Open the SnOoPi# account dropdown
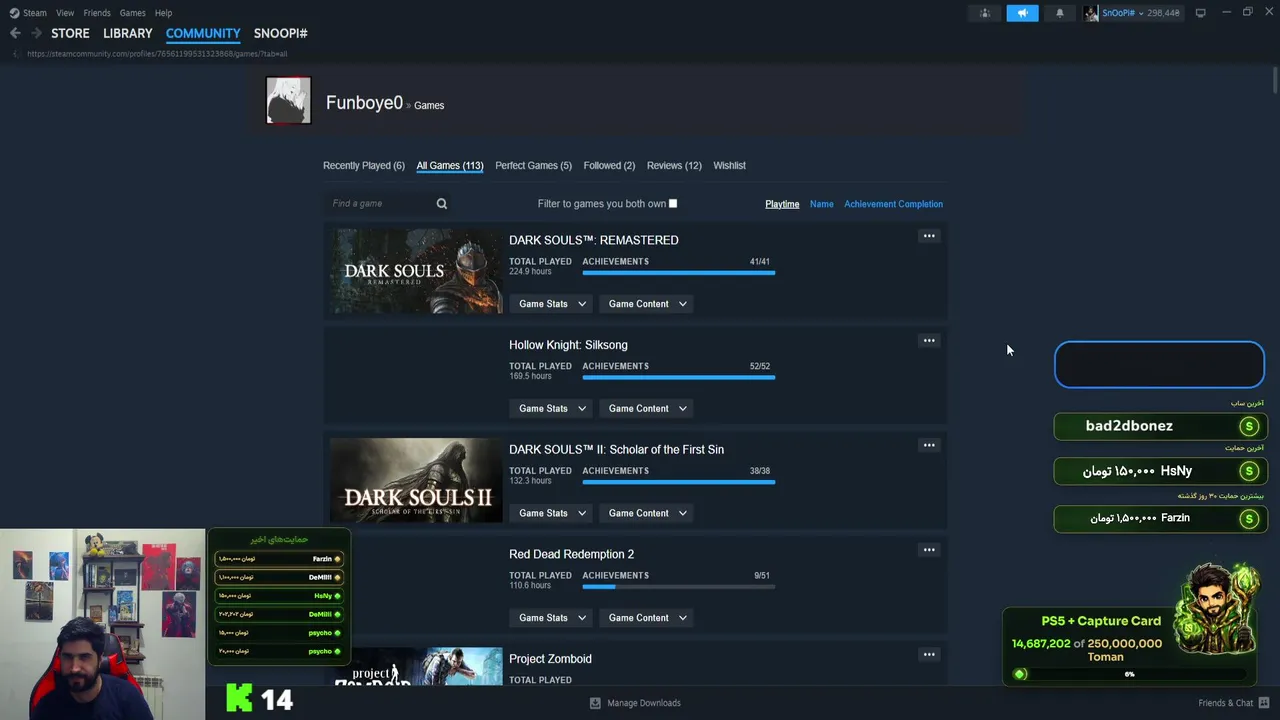This screenshot has width=1280, height=720. [x=1122, y=13]
